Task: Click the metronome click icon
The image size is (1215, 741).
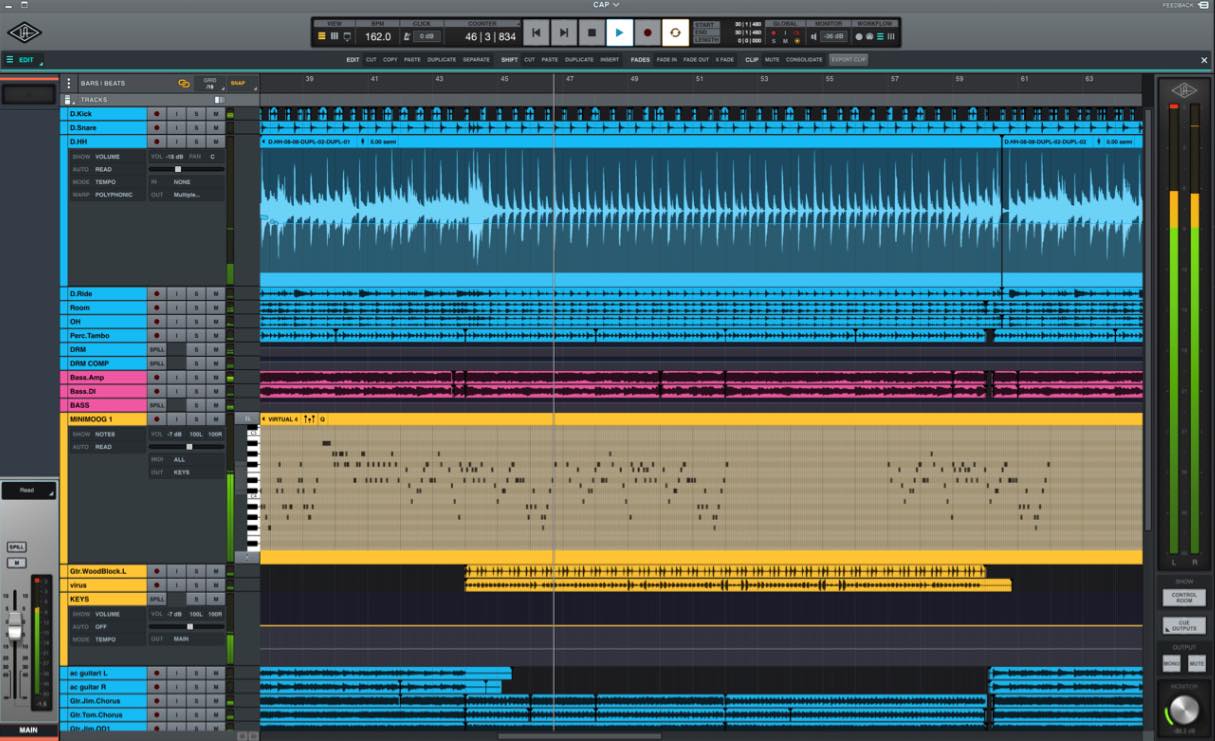Action: [x=407, y=37]
